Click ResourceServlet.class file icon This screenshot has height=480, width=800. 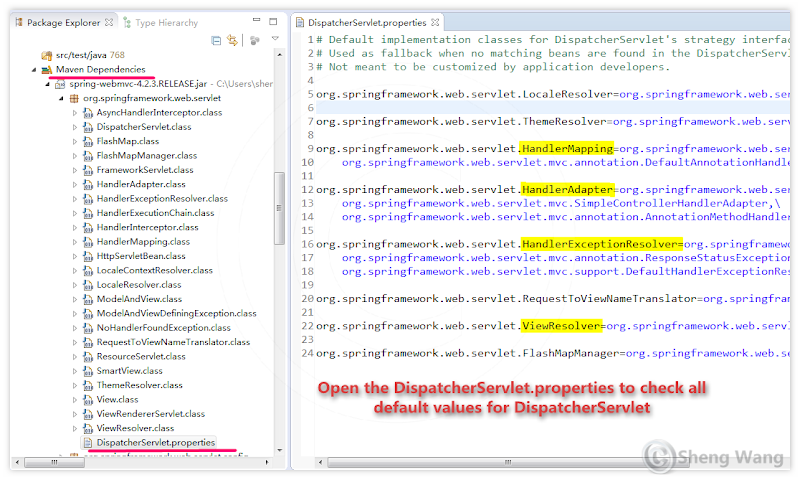coord(88,357)
